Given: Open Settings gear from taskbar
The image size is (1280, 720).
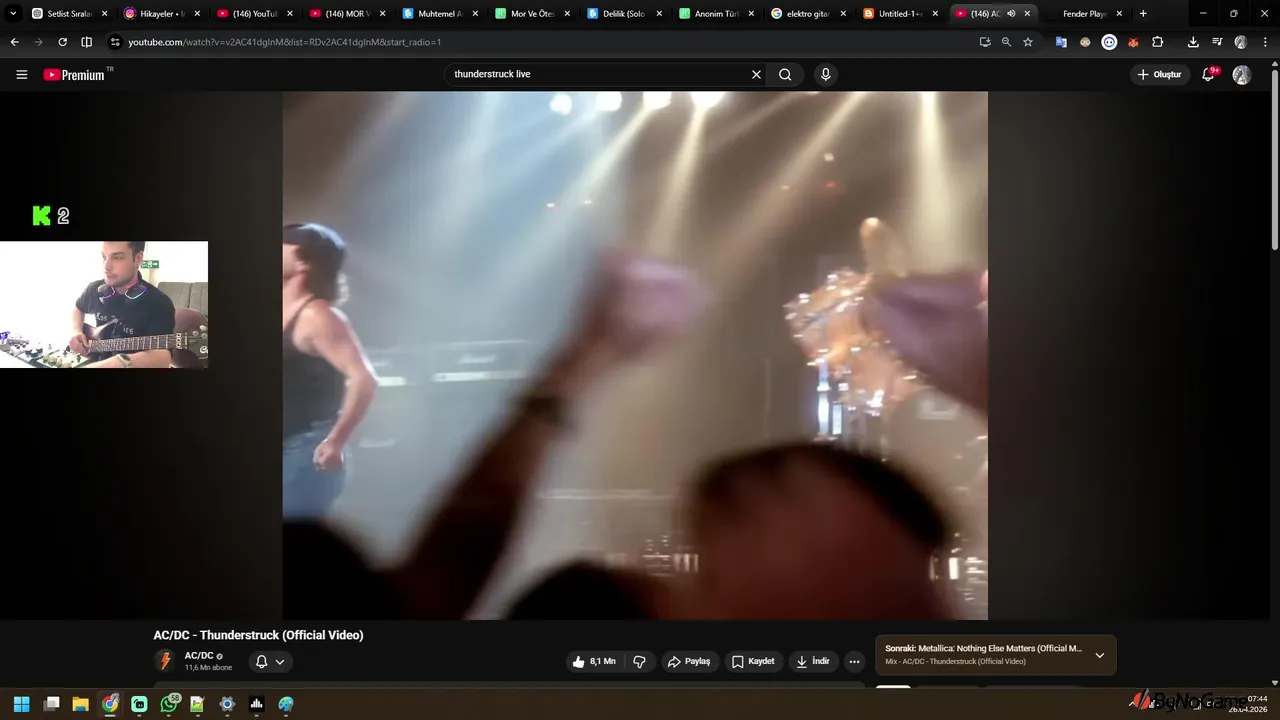Looking at the screenshot, I should pyautogui.click(x=227, y=704).
